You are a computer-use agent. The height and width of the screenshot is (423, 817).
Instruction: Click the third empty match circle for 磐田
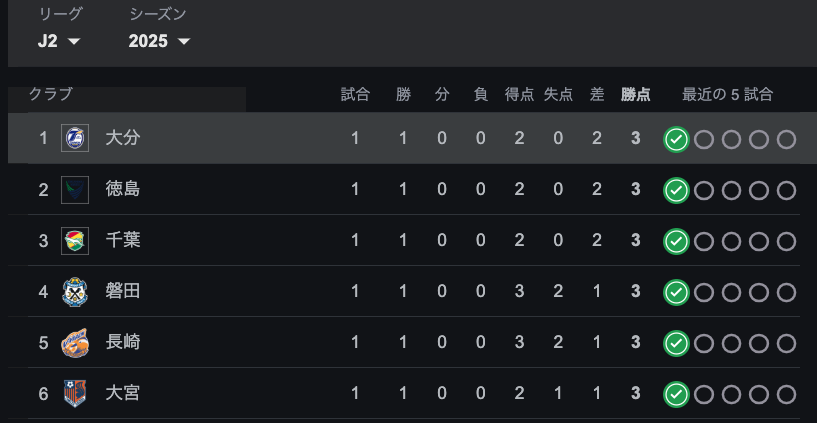pos(759,293)
